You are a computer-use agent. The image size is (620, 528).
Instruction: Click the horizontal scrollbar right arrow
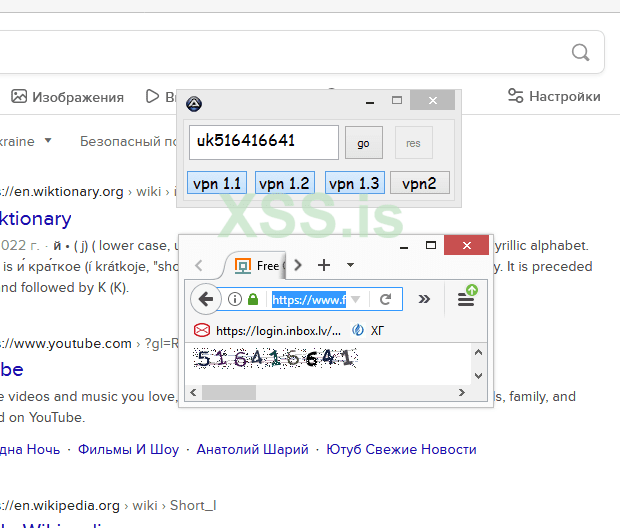point(461,392)
